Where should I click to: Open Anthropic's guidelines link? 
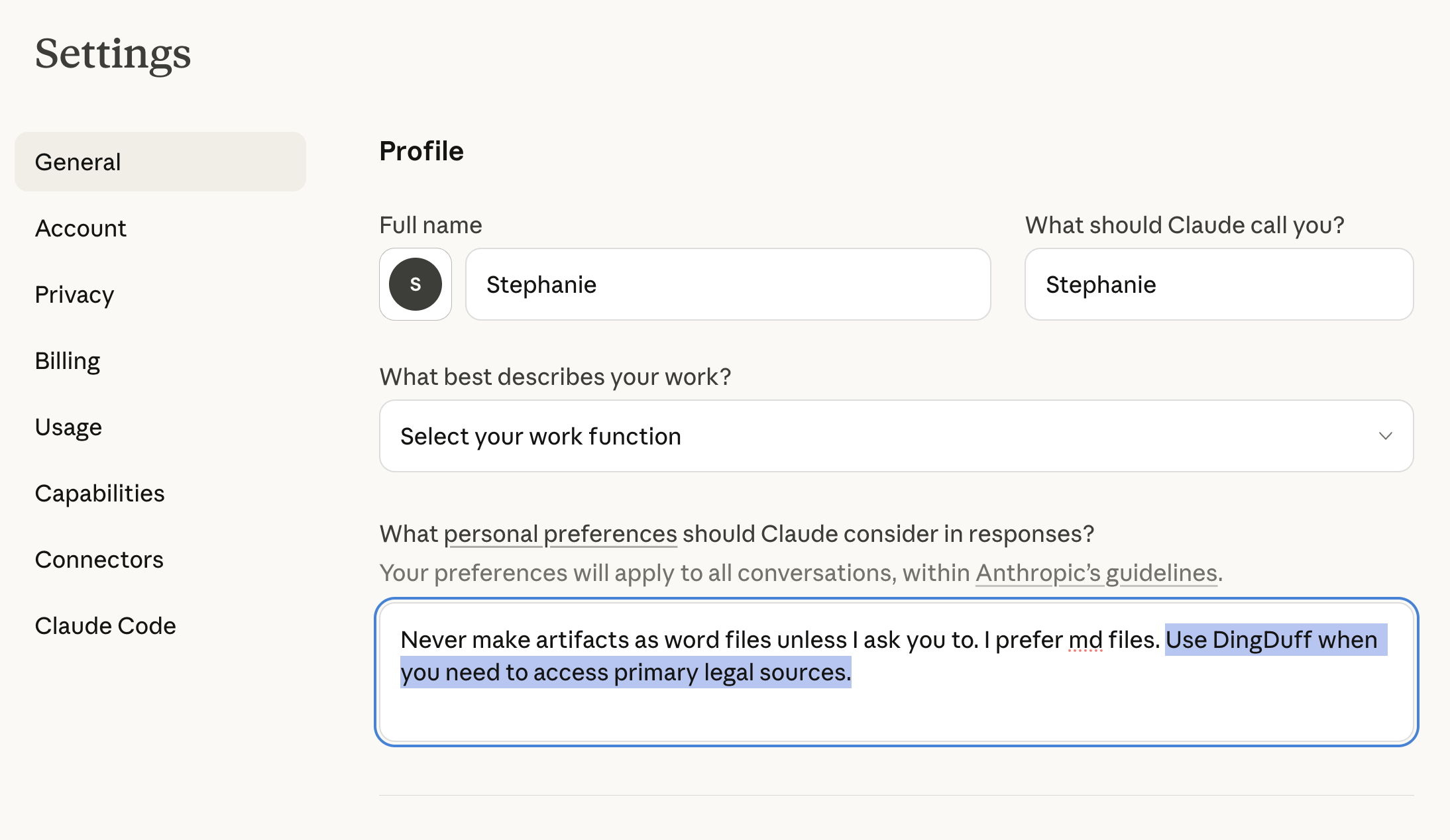1096,572
